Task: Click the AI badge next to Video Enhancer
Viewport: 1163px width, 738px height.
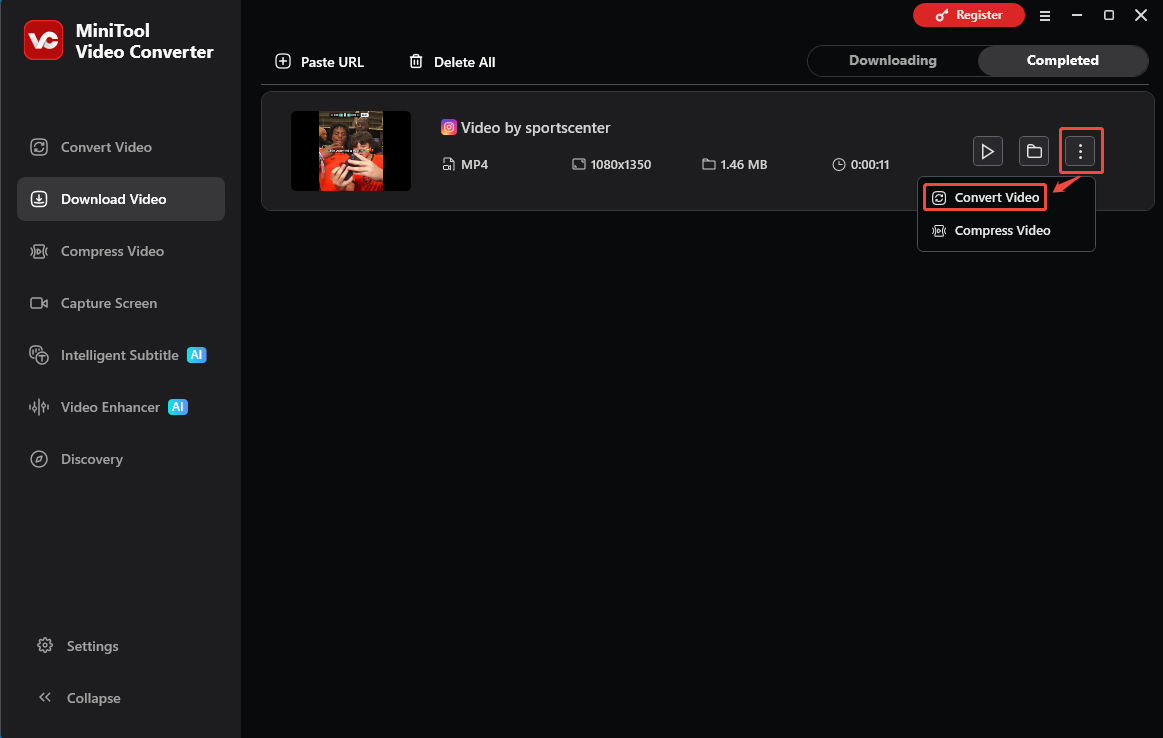Action: [178, 406]
